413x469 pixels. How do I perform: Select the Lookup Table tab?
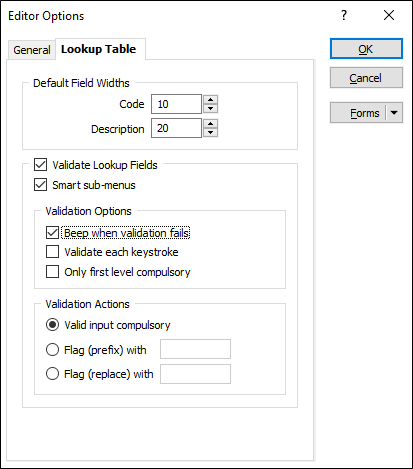99,49
